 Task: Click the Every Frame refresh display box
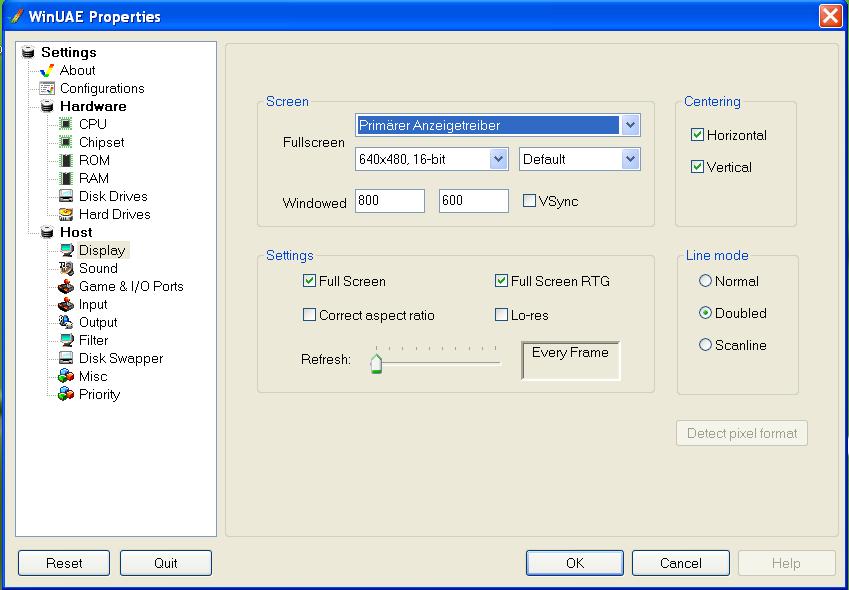(571, 360)
